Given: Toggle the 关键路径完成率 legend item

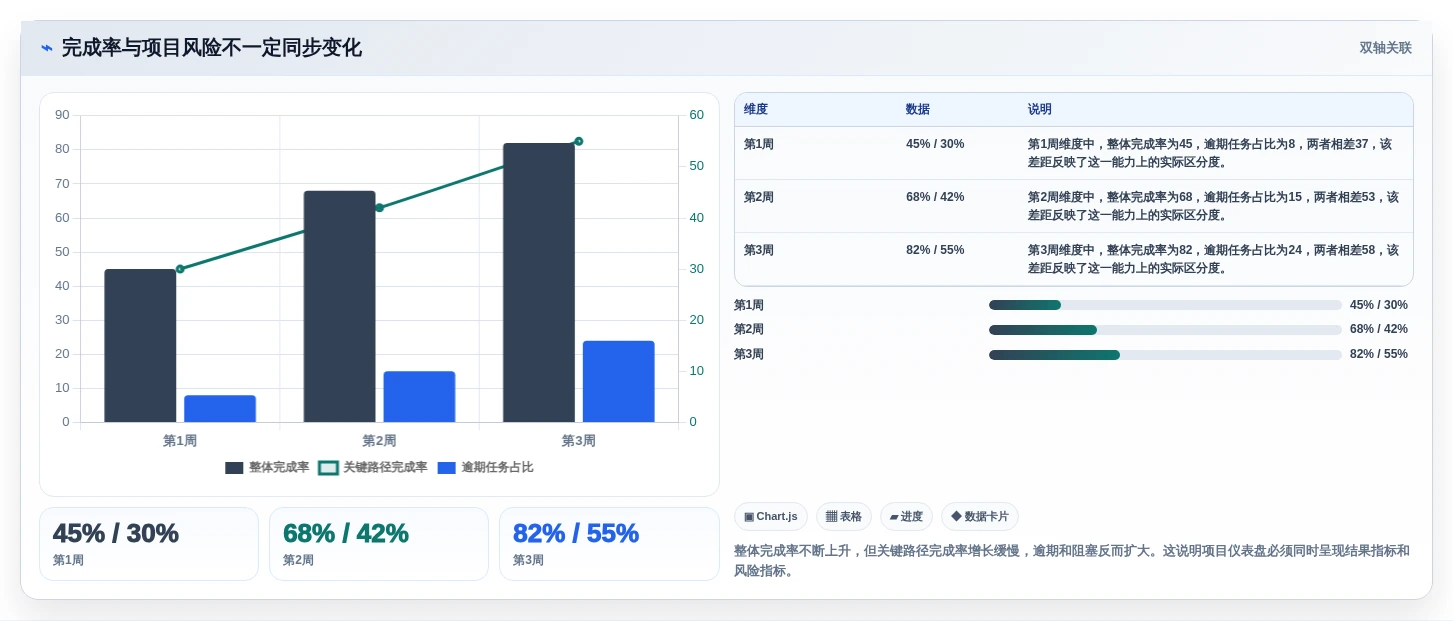Looking at the screenshot, I should [372, 467].
